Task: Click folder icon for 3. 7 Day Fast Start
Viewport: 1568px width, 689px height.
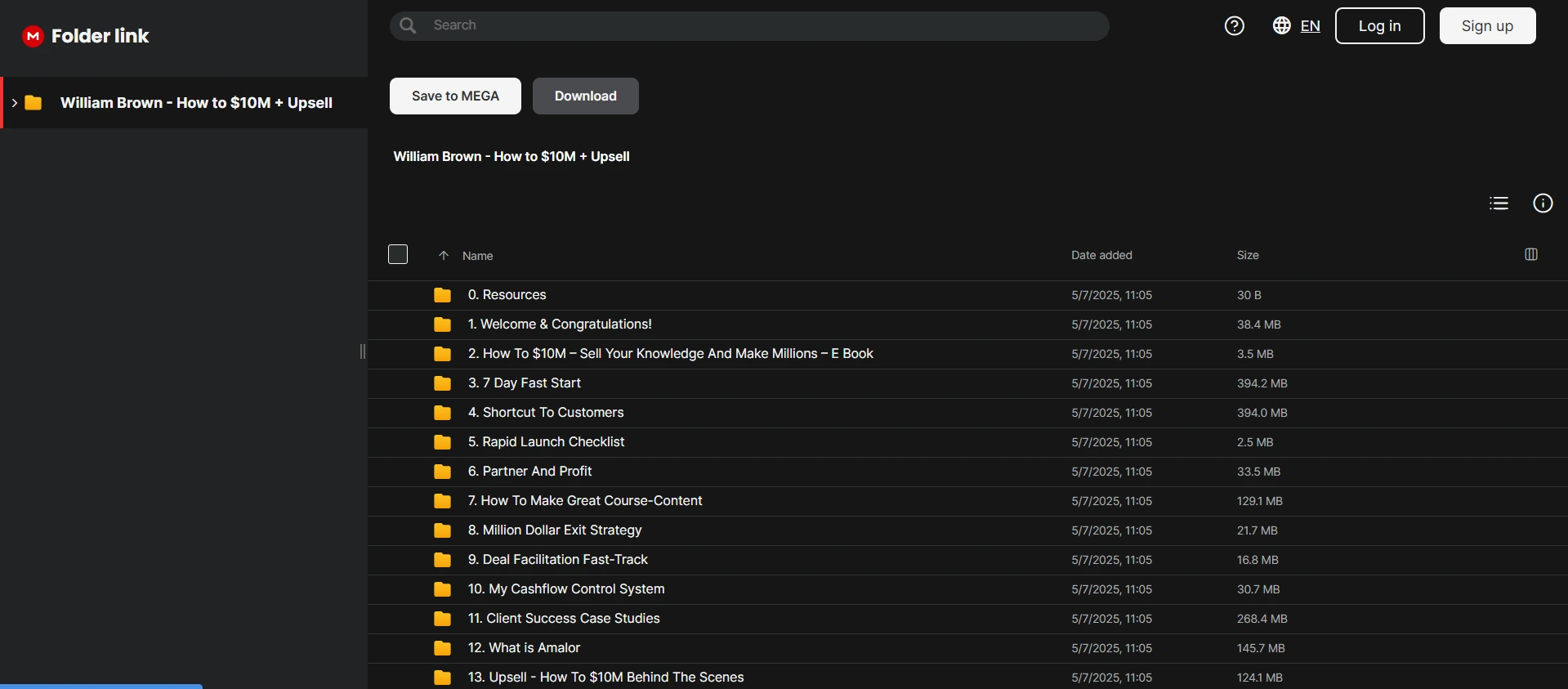Action: click(442, 383)
